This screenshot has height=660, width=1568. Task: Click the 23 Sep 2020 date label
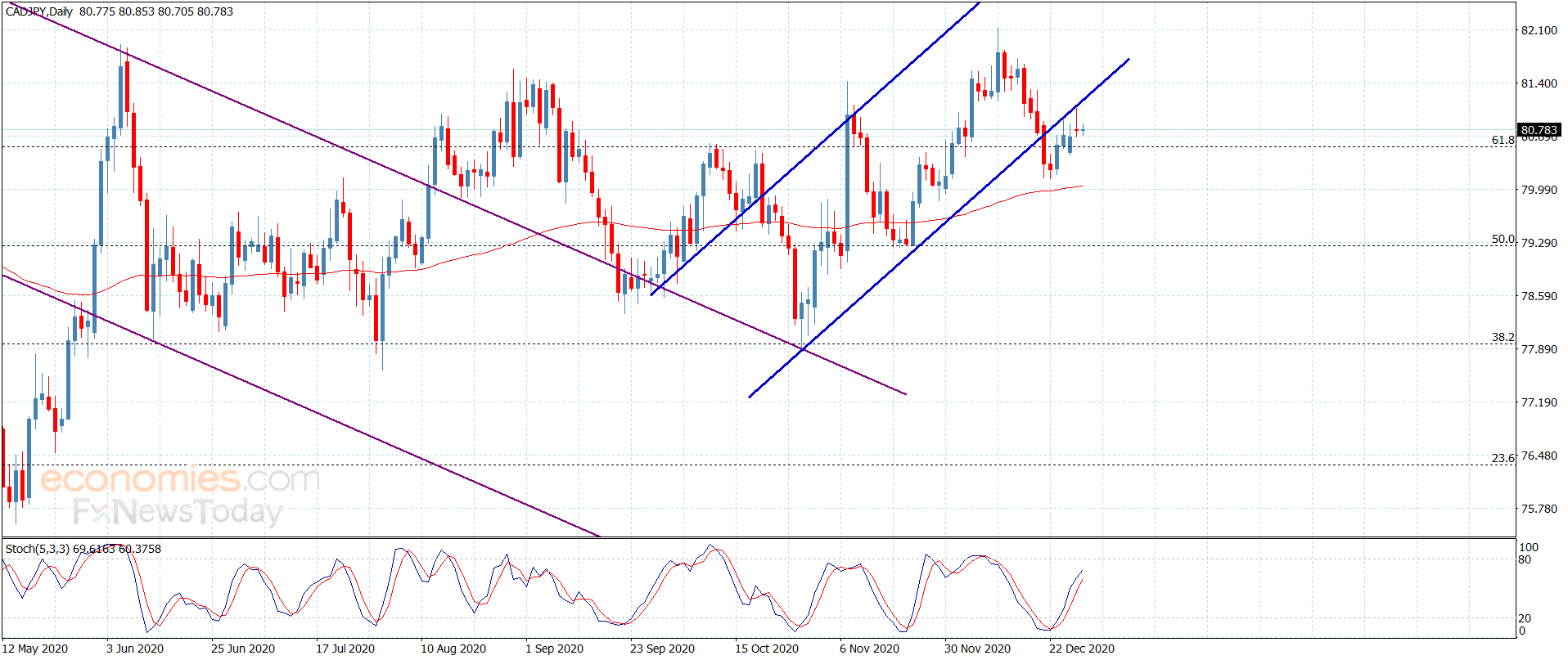(x=662, y=649)
